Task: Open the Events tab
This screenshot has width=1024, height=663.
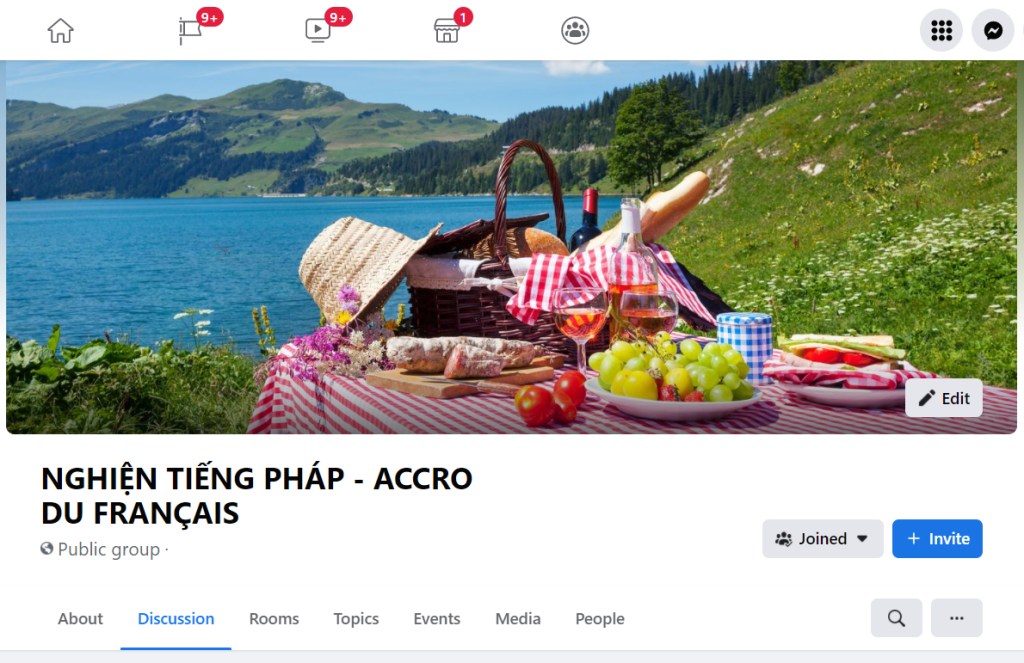Action: pyautogui.click(x=437, y=619)
